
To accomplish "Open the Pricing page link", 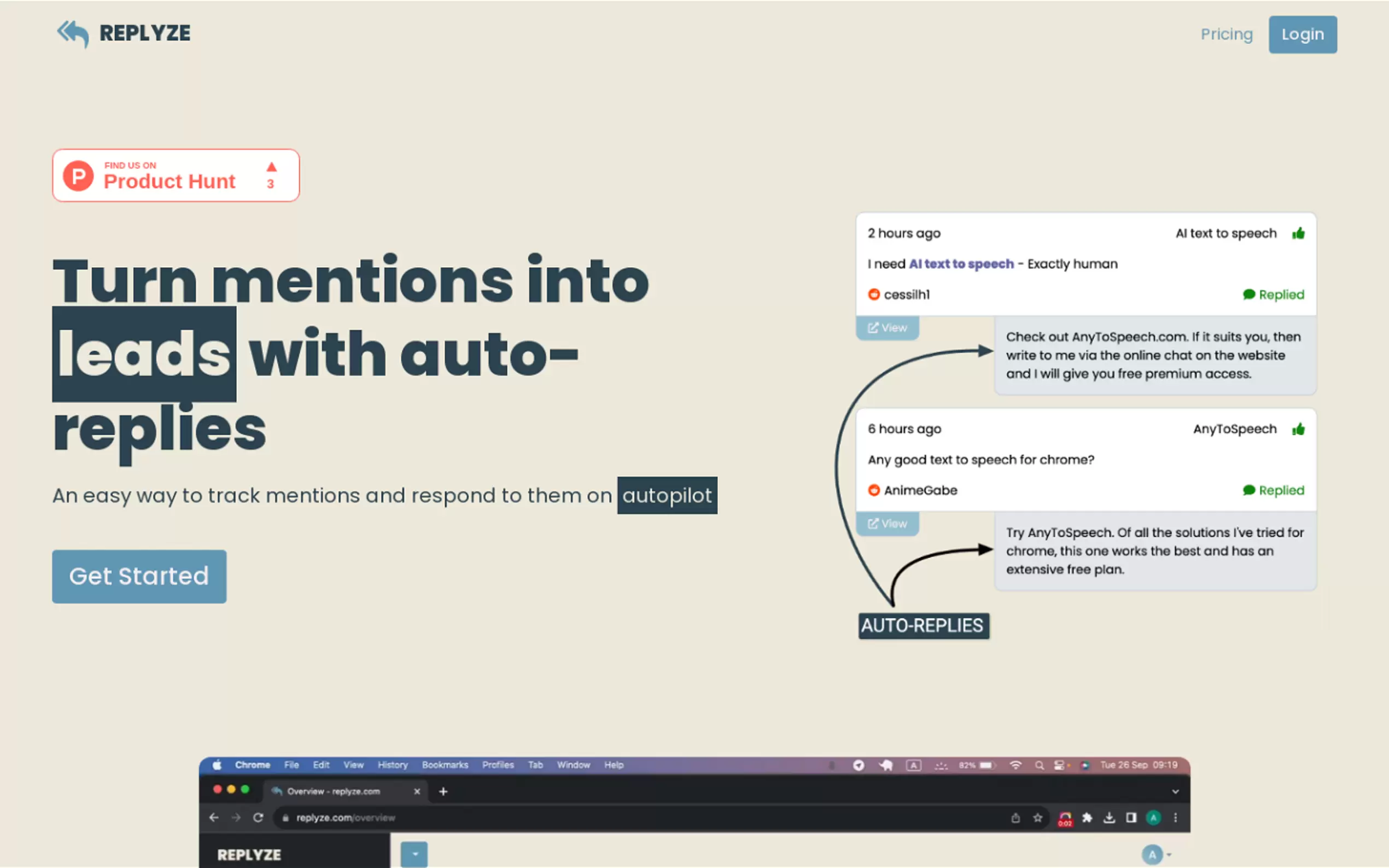I will pyautogui.click(x=1227, y=34).
